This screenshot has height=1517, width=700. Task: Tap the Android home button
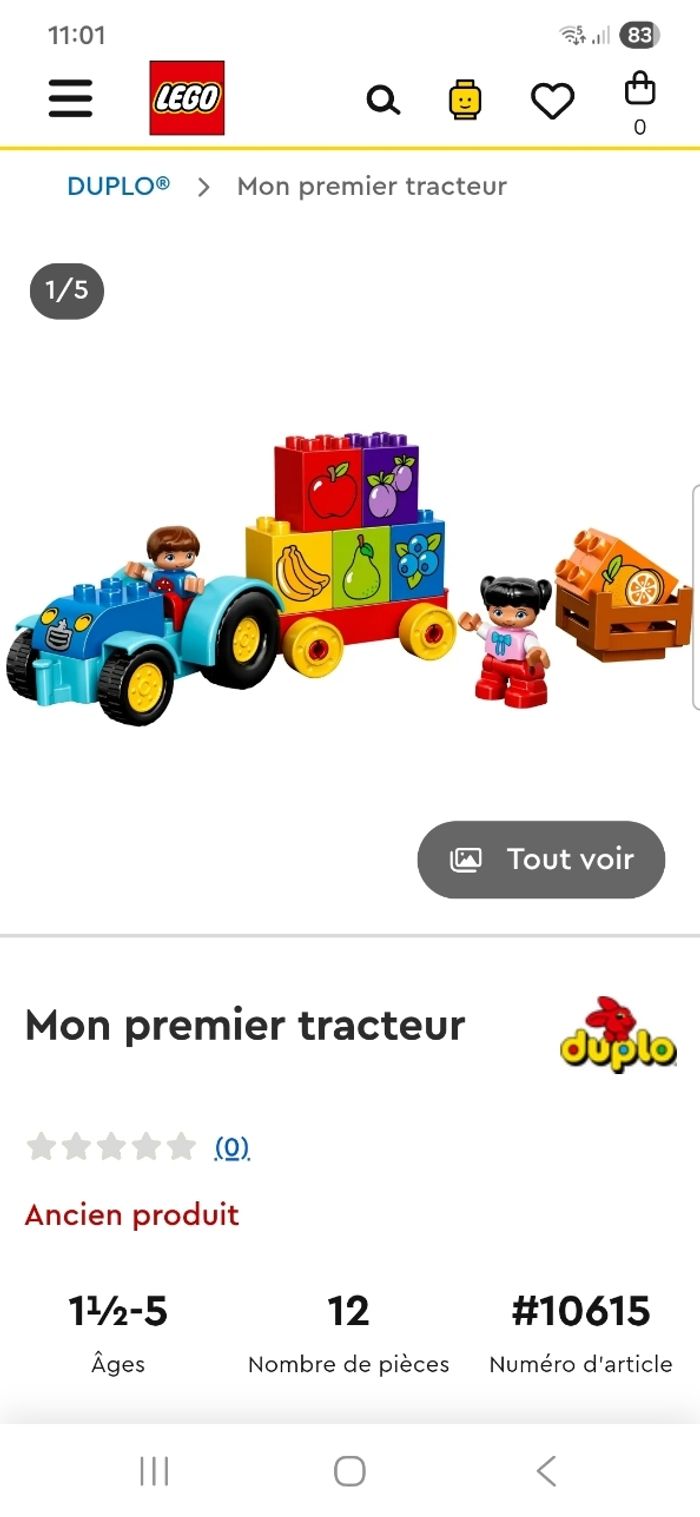[x=349, y=1471]
